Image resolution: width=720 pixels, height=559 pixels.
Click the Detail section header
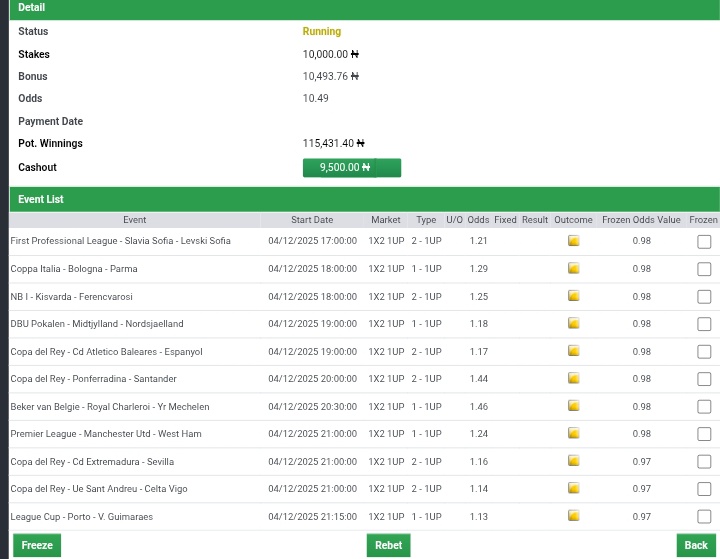point(365,9)
